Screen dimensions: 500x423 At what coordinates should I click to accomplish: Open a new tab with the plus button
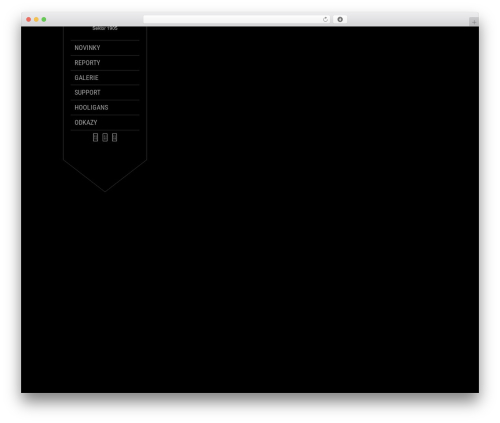[474, 22]
